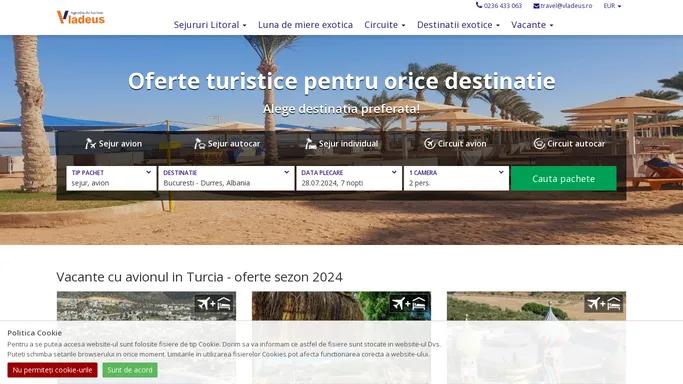Click plane+hotel badge on third Turcia card

click(x=603, y=303)
